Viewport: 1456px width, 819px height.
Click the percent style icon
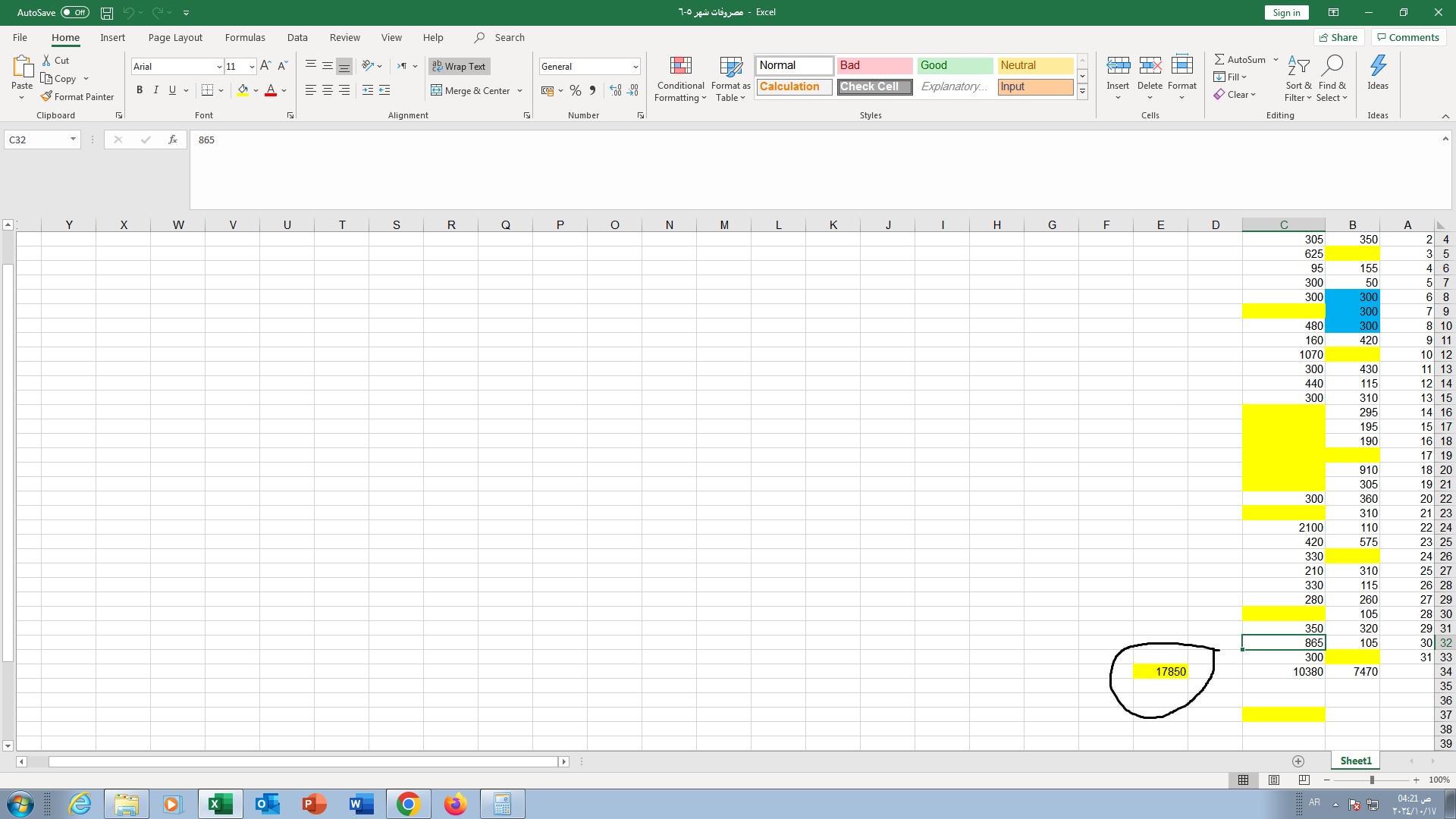coord(576,91)
